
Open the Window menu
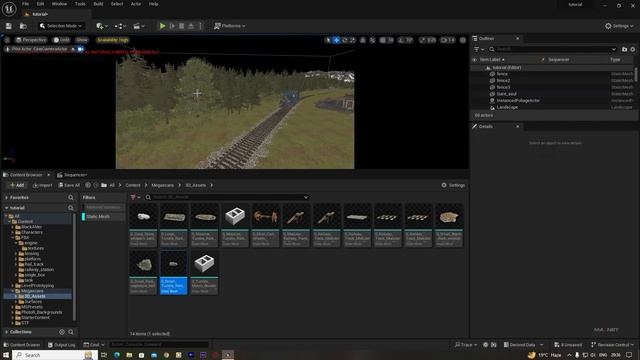pyautogui.click(x=60, y=4)
